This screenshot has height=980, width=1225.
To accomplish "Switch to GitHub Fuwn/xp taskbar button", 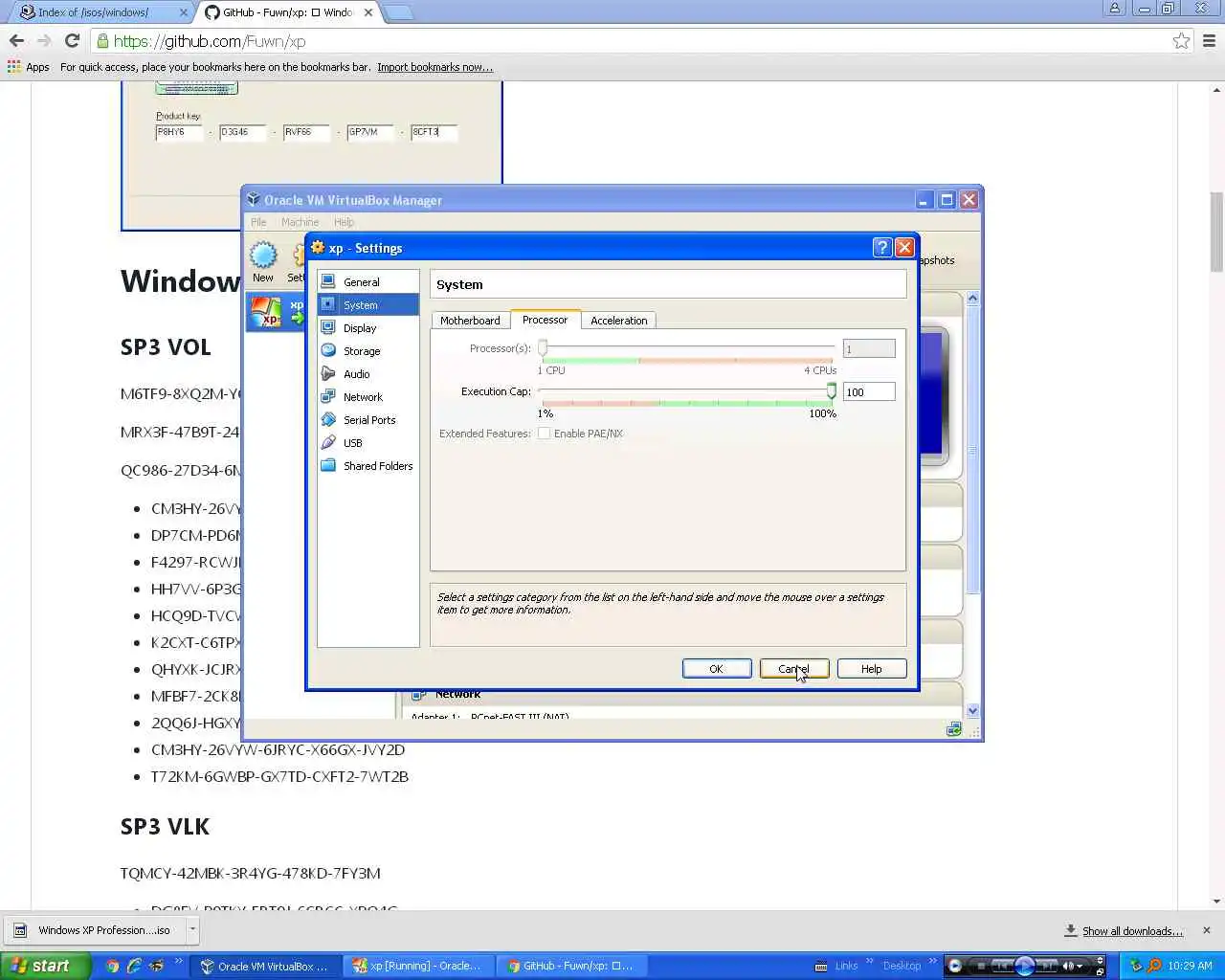I will point(570,966).
